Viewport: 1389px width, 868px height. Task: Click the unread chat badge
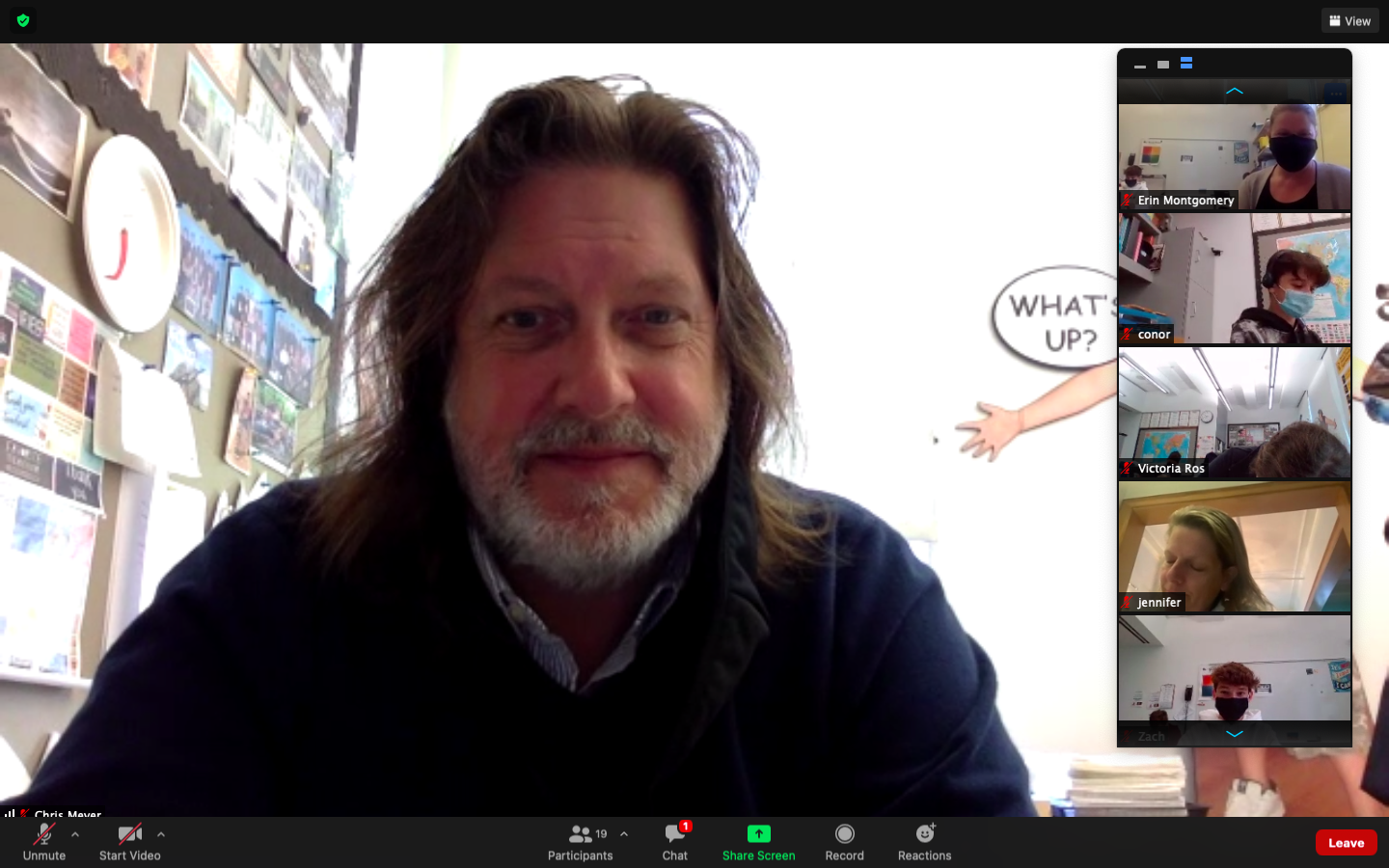(685, 827)
